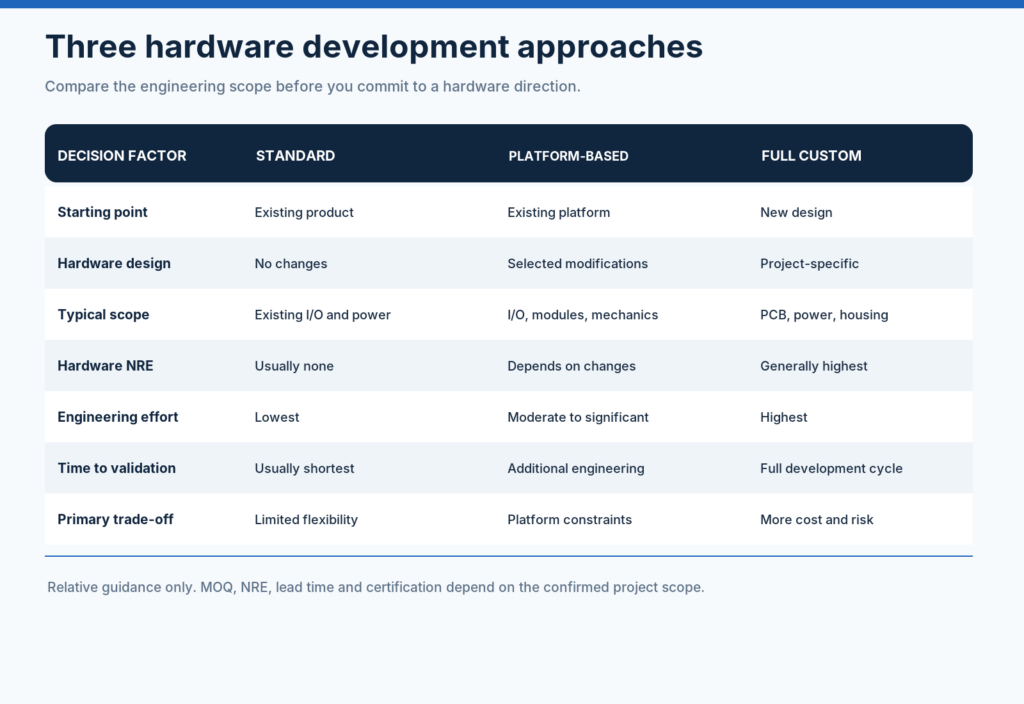The width and height of the screenshot is (1024, 704).
Task: Click the 'Additional engineering' cell
Action: point(576,468)
